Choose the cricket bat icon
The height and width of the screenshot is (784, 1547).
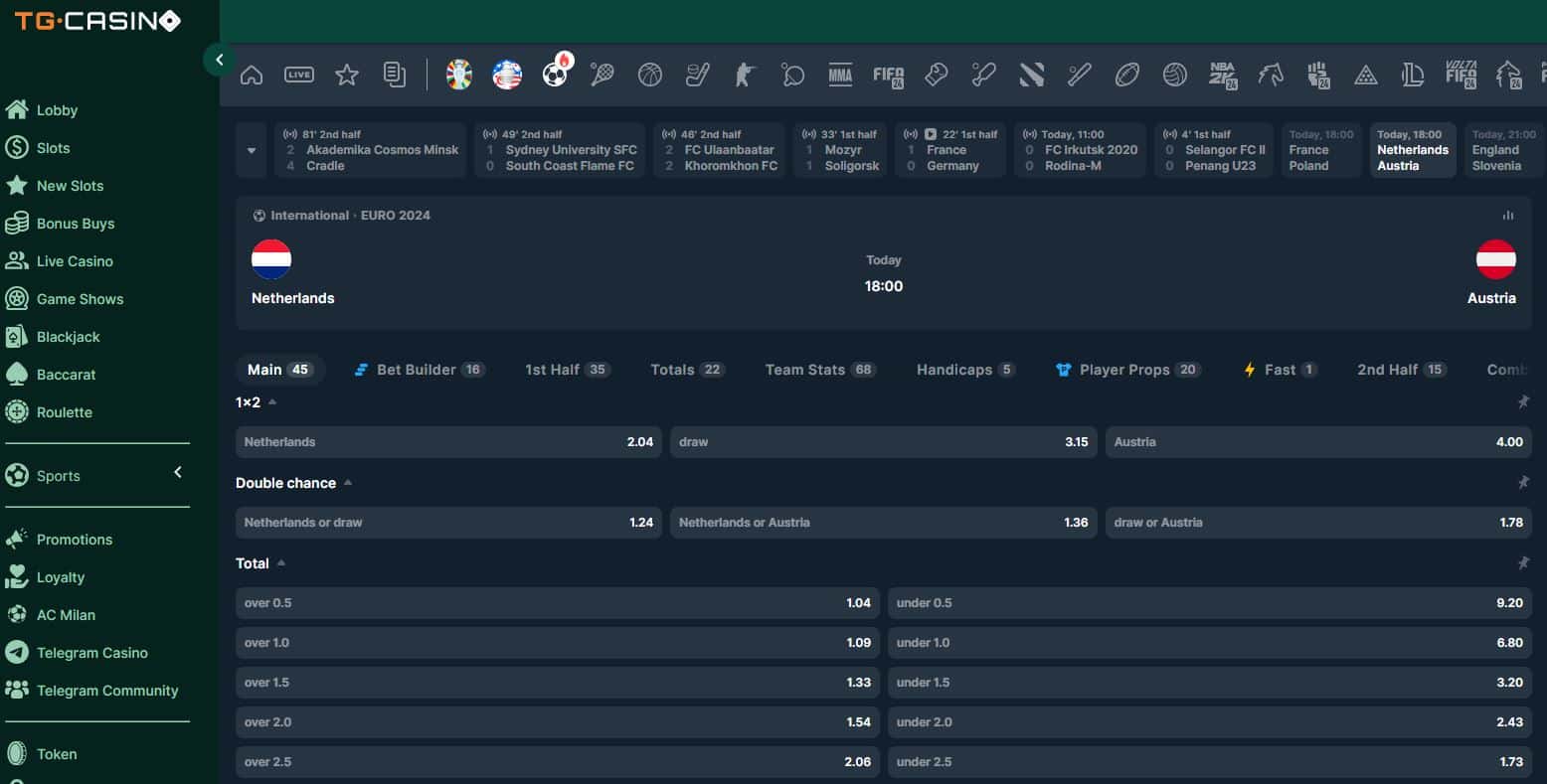coord(984,75)
